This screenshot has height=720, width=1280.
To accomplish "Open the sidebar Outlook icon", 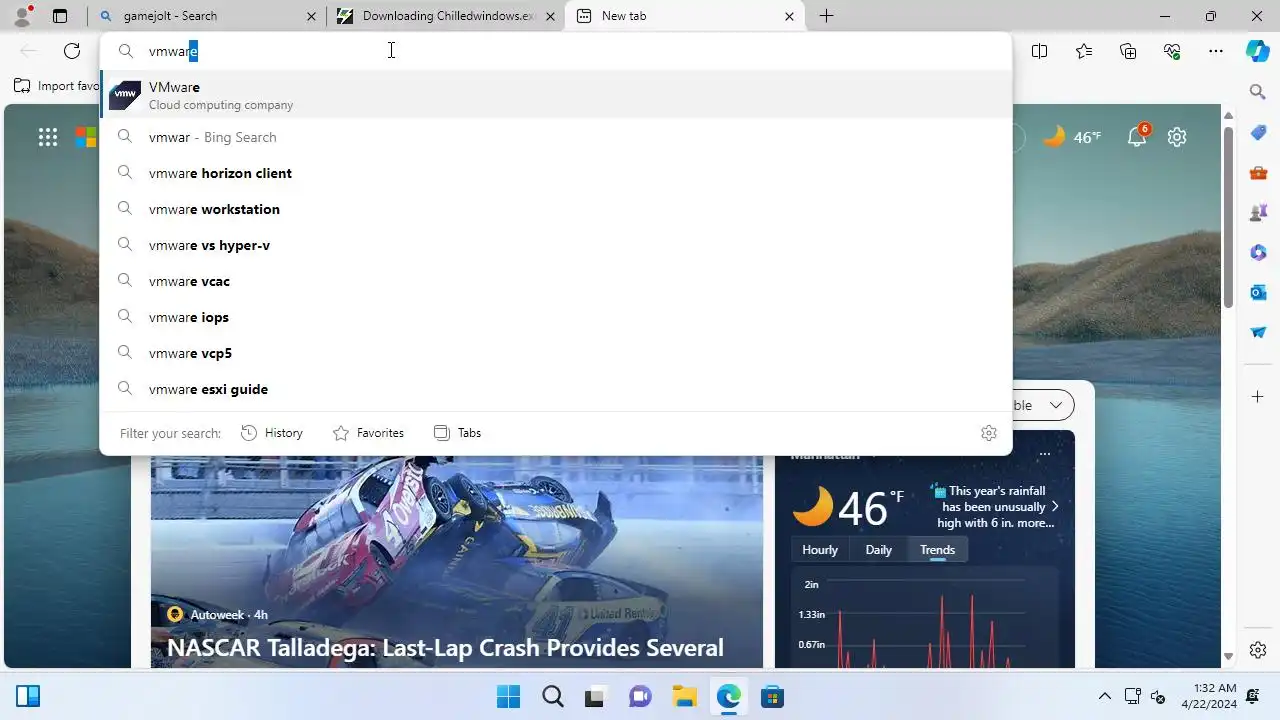I will click(x=1258, y=293).
